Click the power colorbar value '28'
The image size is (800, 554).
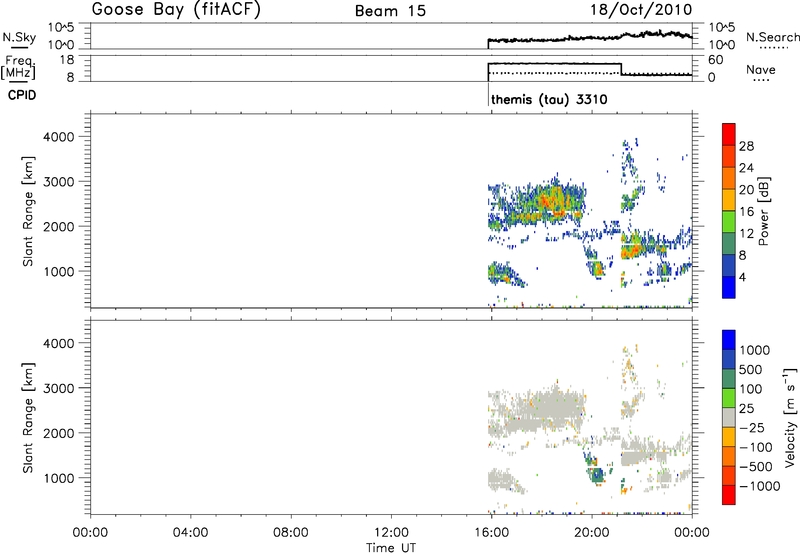746,146
